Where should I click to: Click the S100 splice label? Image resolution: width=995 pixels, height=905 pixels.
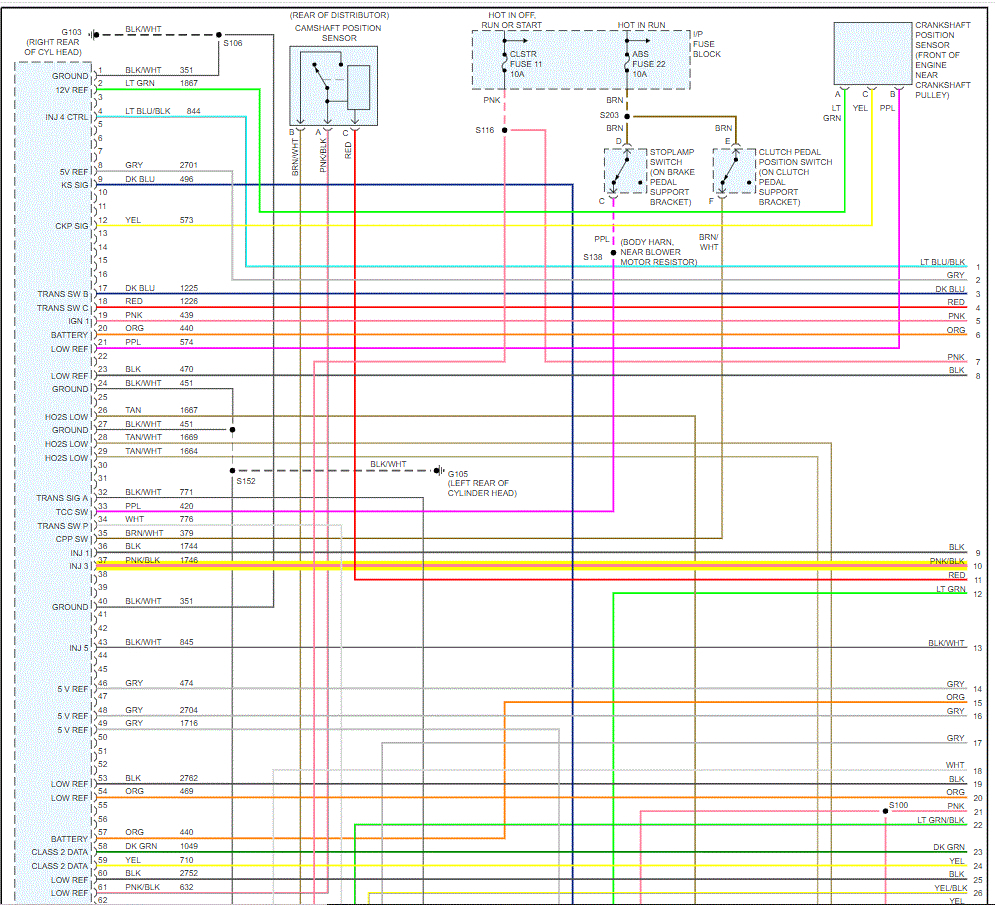(899, 805)
